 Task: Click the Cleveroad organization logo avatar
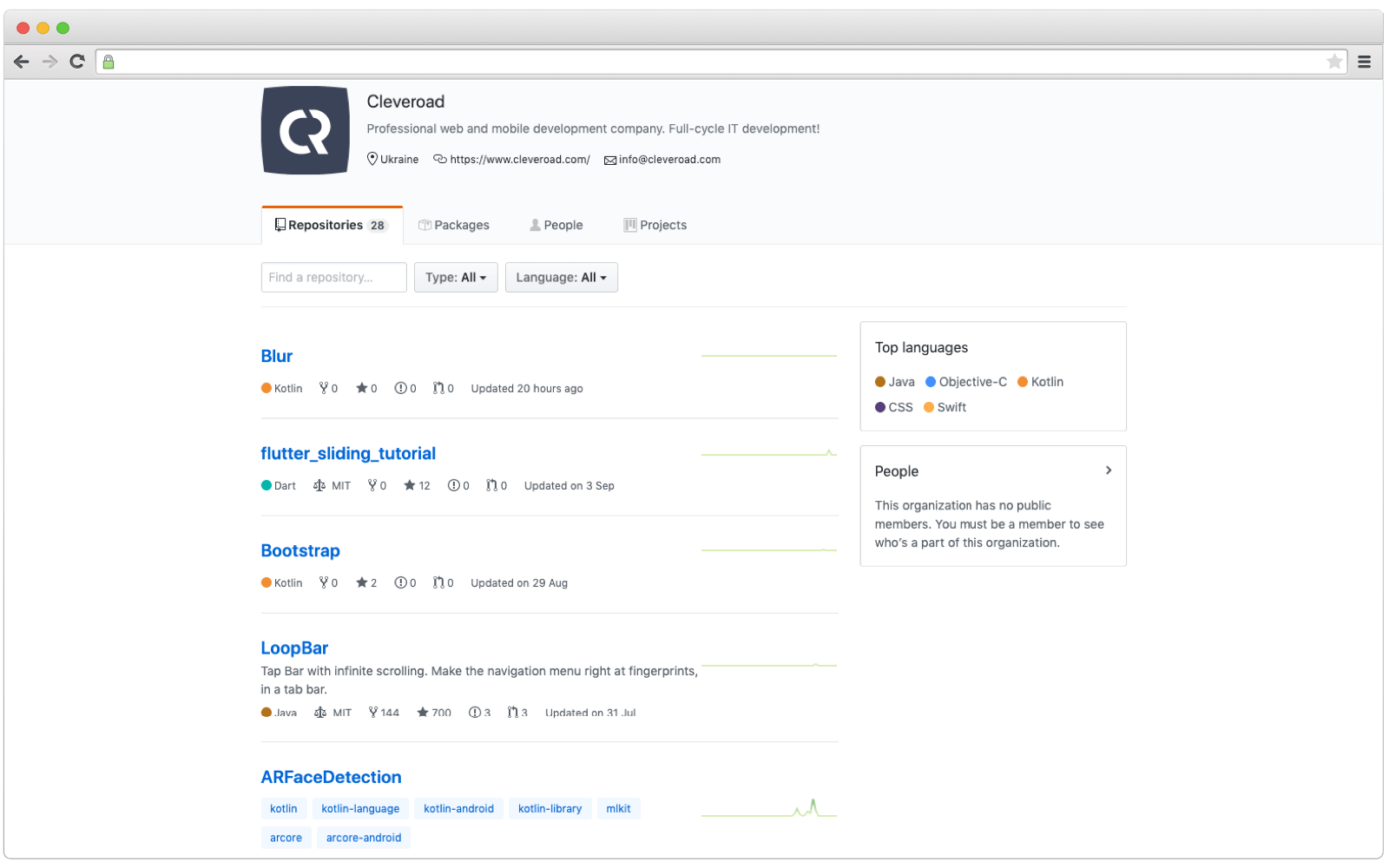point(306,130)
